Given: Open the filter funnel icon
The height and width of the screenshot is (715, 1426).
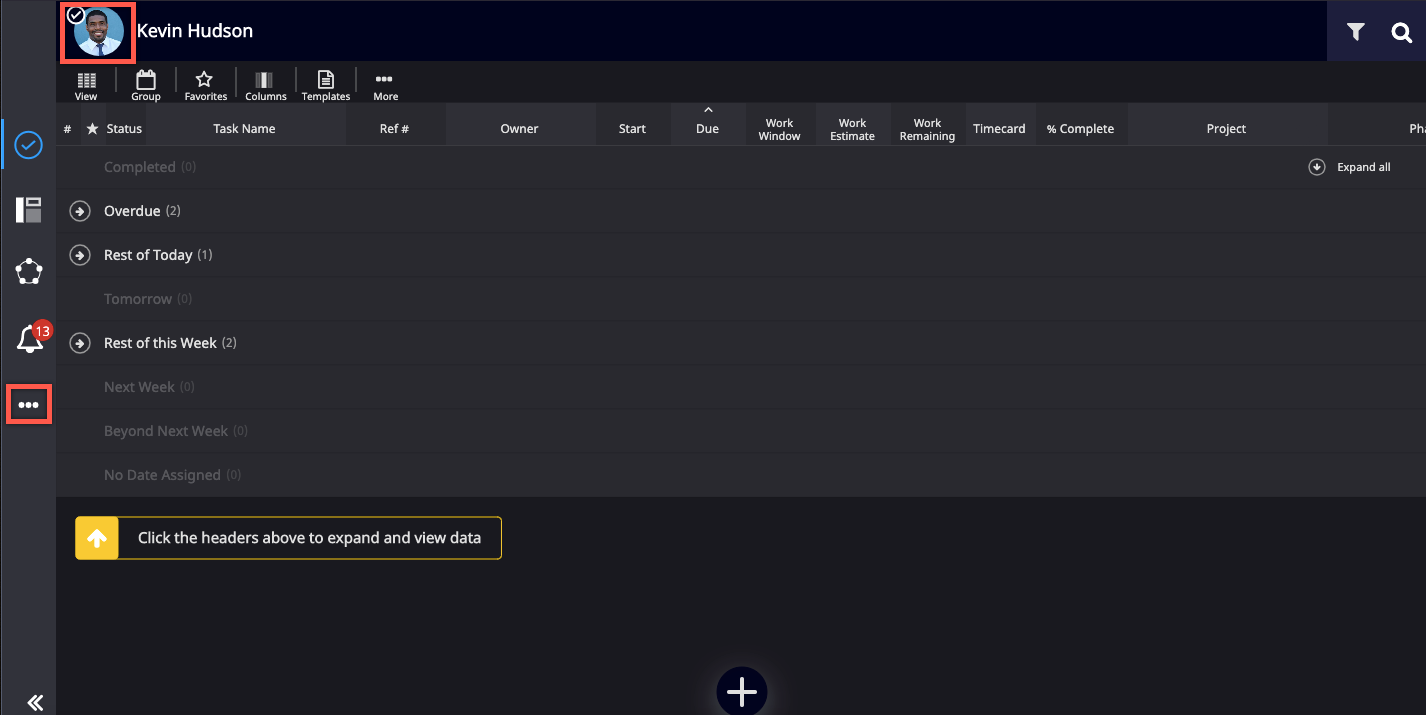Looking at the screenshot, I should (1355, 32).
